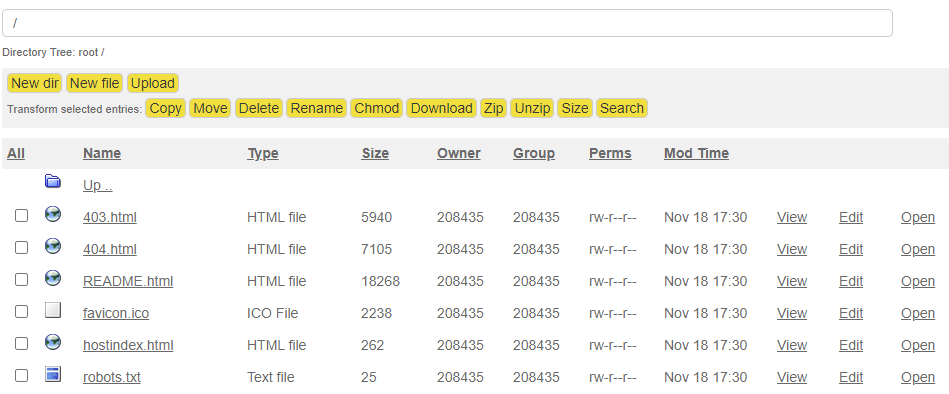Click the globe icon for README.html
The width and height of the screenshot is (949, 394).
point(53,278)
